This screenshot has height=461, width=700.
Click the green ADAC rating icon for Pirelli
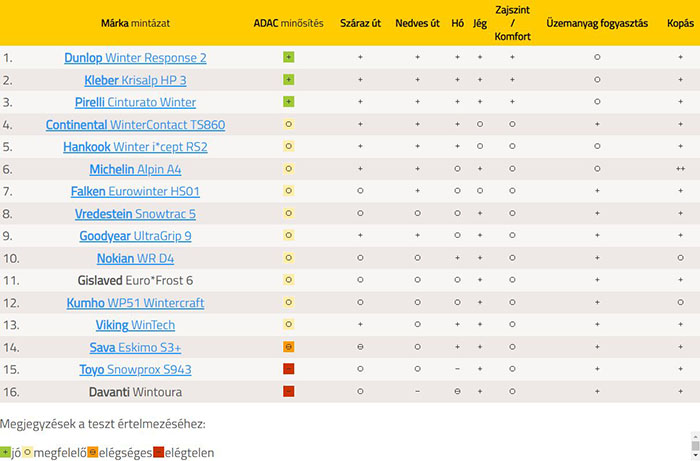(288, 102)
